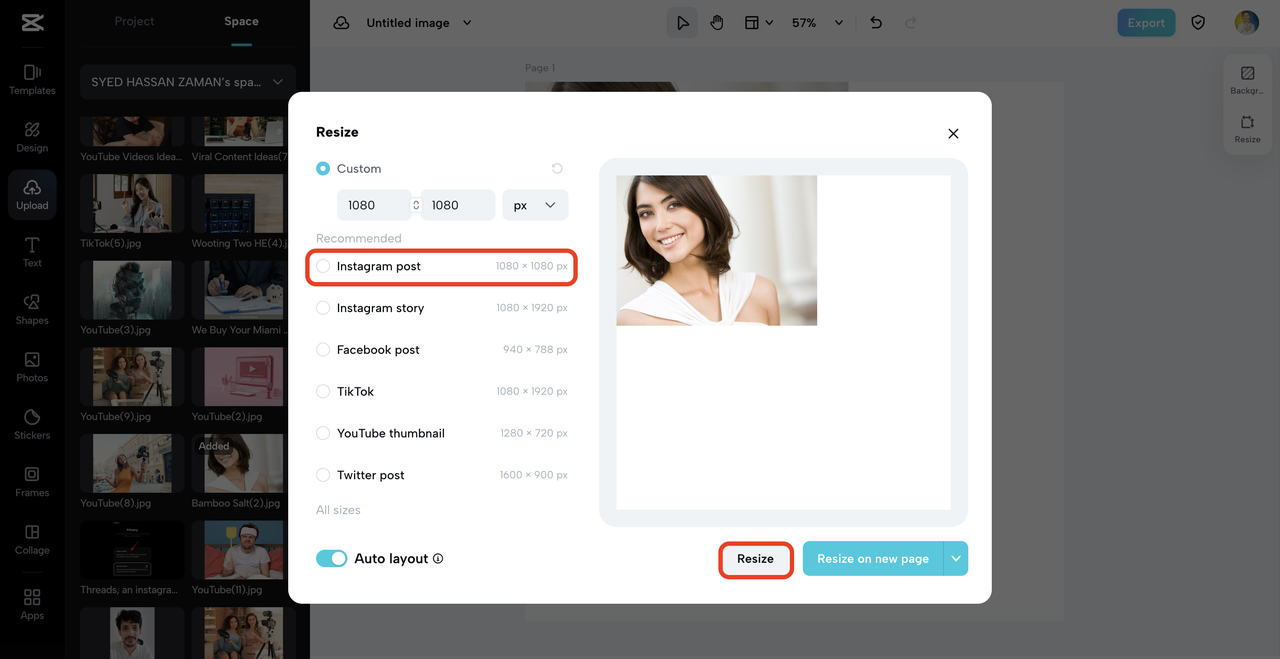Viewport: 1280px width, 659px height.
Task: Open the Collage sidebar panel
Action: (x=32, y=539)
